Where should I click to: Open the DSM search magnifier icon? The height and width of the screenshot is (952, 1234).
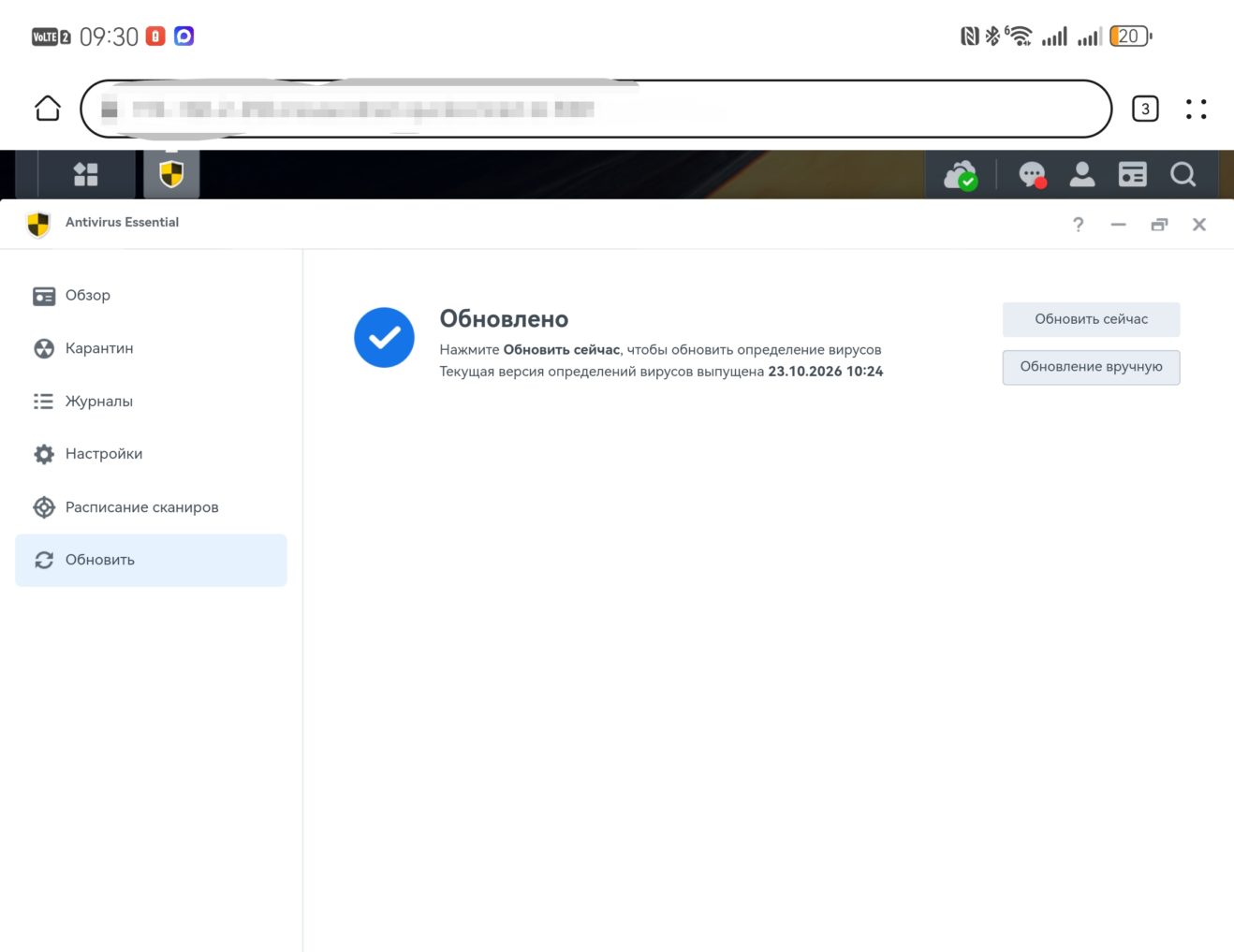pyautogui.click(x=1183, y=174)
